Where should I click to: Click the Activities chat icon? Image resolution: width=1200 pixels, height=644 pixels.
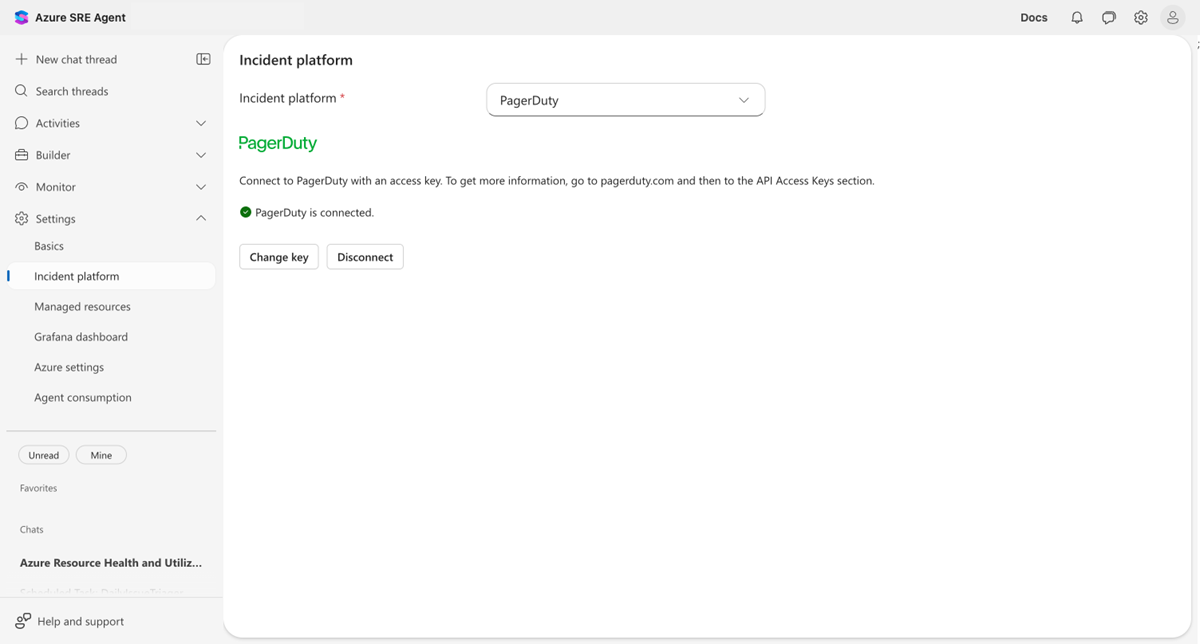(x=22, y=123)
